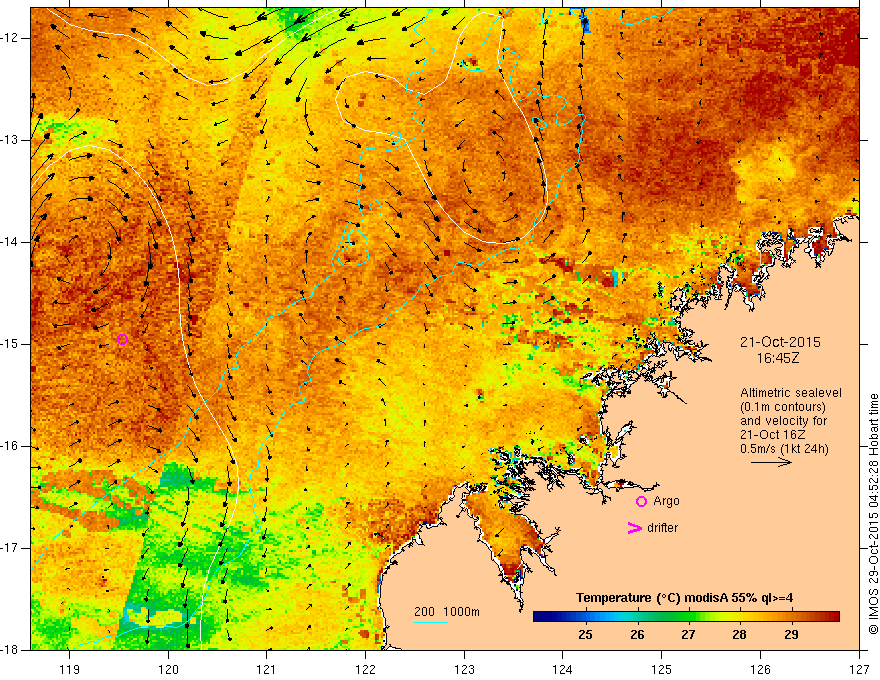Click the '21-Oct 16Z' text
This screenshot has height=680, width=880.
[770, 435]
